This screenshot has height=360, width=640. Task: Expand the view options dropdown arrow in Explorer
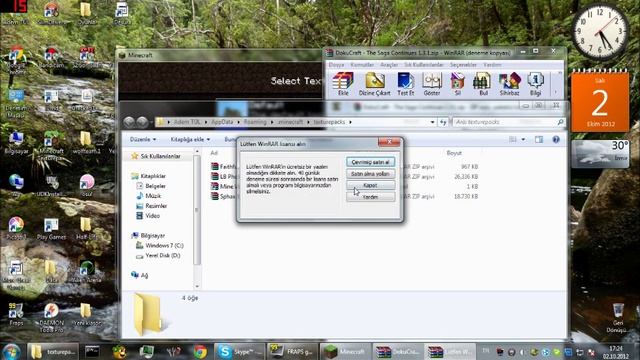click(523, 140)
